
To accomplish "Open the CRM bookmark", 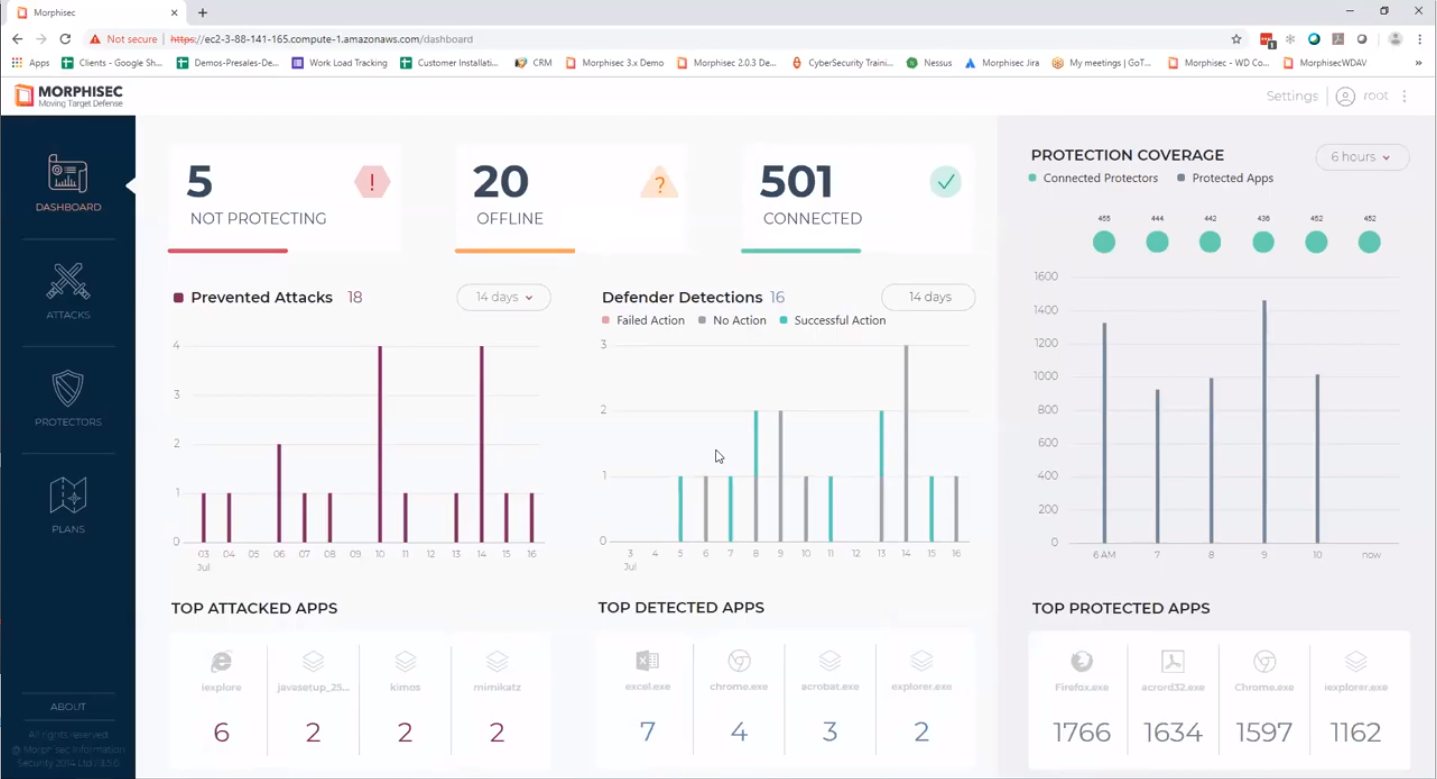I will click(x=533, y=62).
